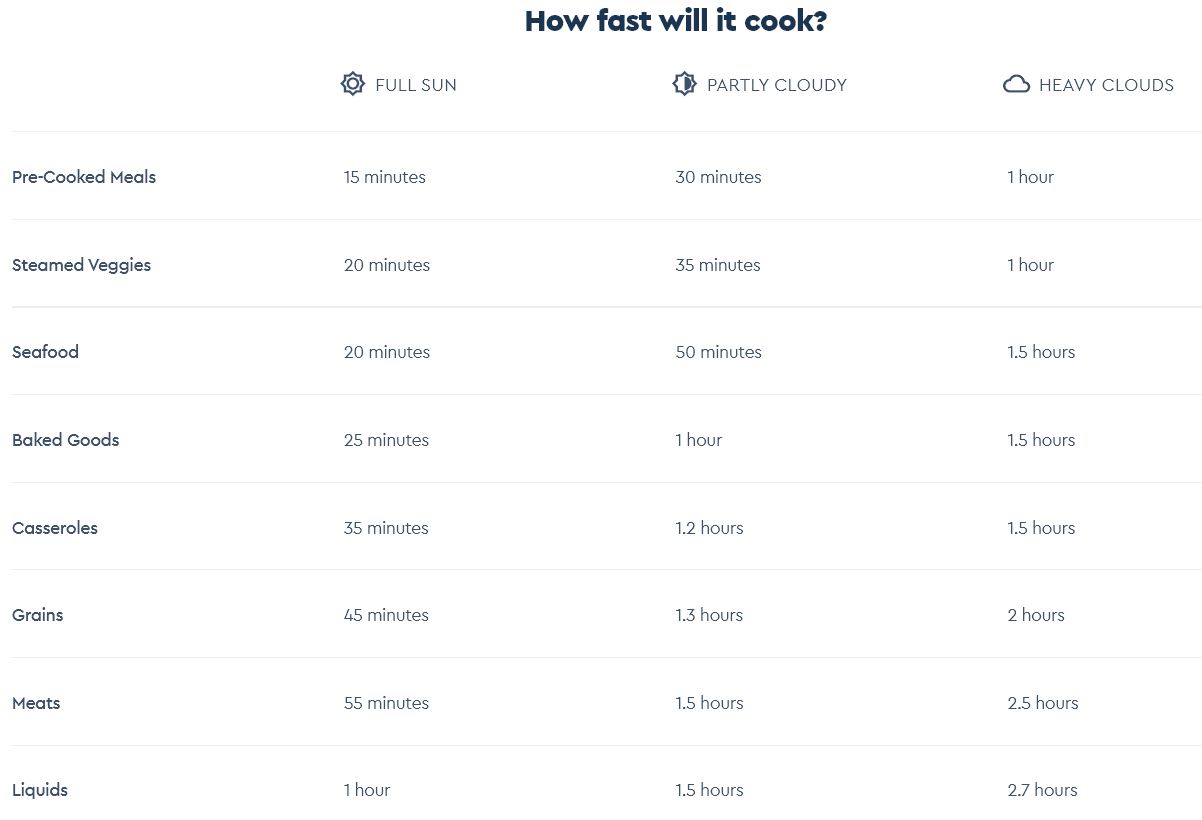Screen dimensions: 1202x820
Task: Click the 15 minutes full sun value
Action: pos(385,177)
